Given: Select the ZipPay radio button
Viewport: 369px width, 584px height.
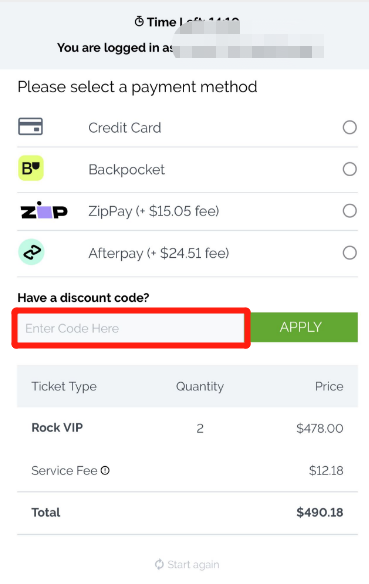Looking at the screenshot, I should click(x=350, y=211).
